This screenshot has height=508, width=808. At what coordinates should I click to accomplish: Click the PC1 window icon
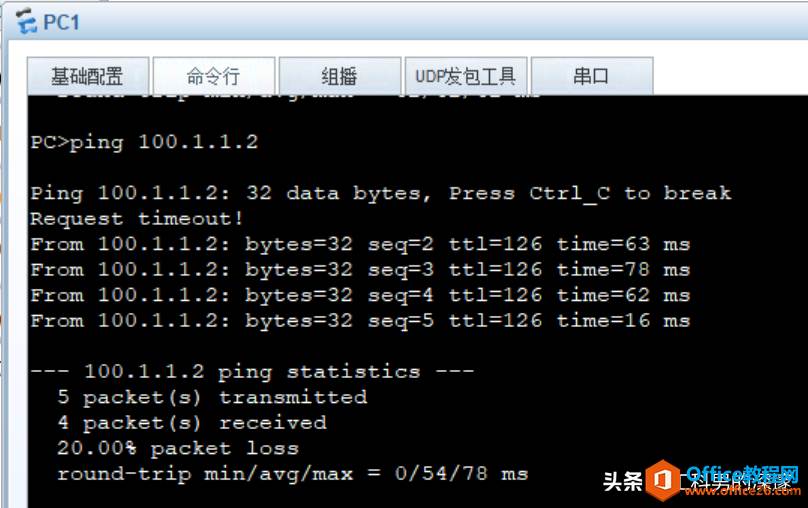click(x=26, y=22)
